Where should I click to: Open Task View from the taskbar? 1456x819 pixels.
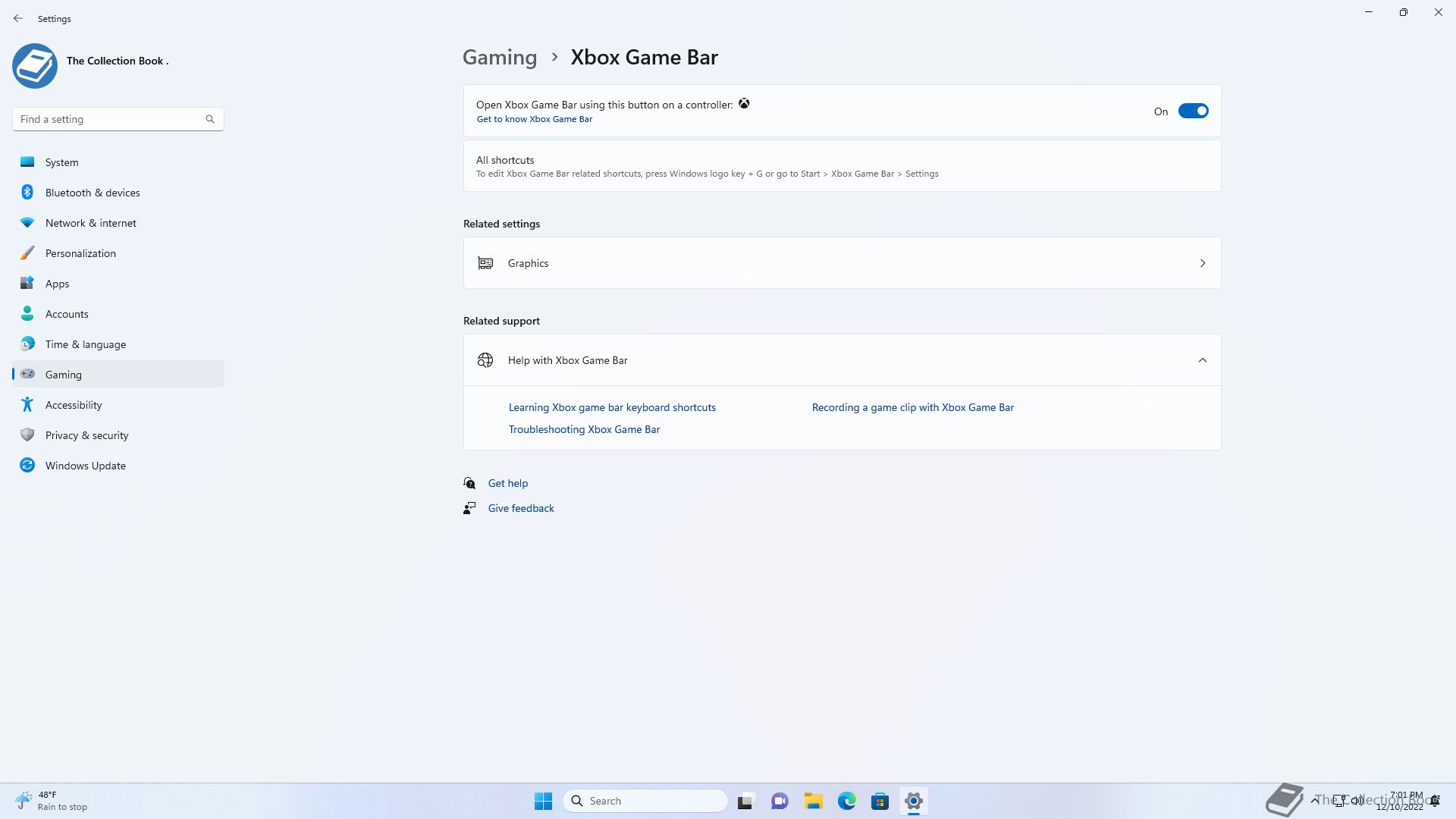click(746, 801)
